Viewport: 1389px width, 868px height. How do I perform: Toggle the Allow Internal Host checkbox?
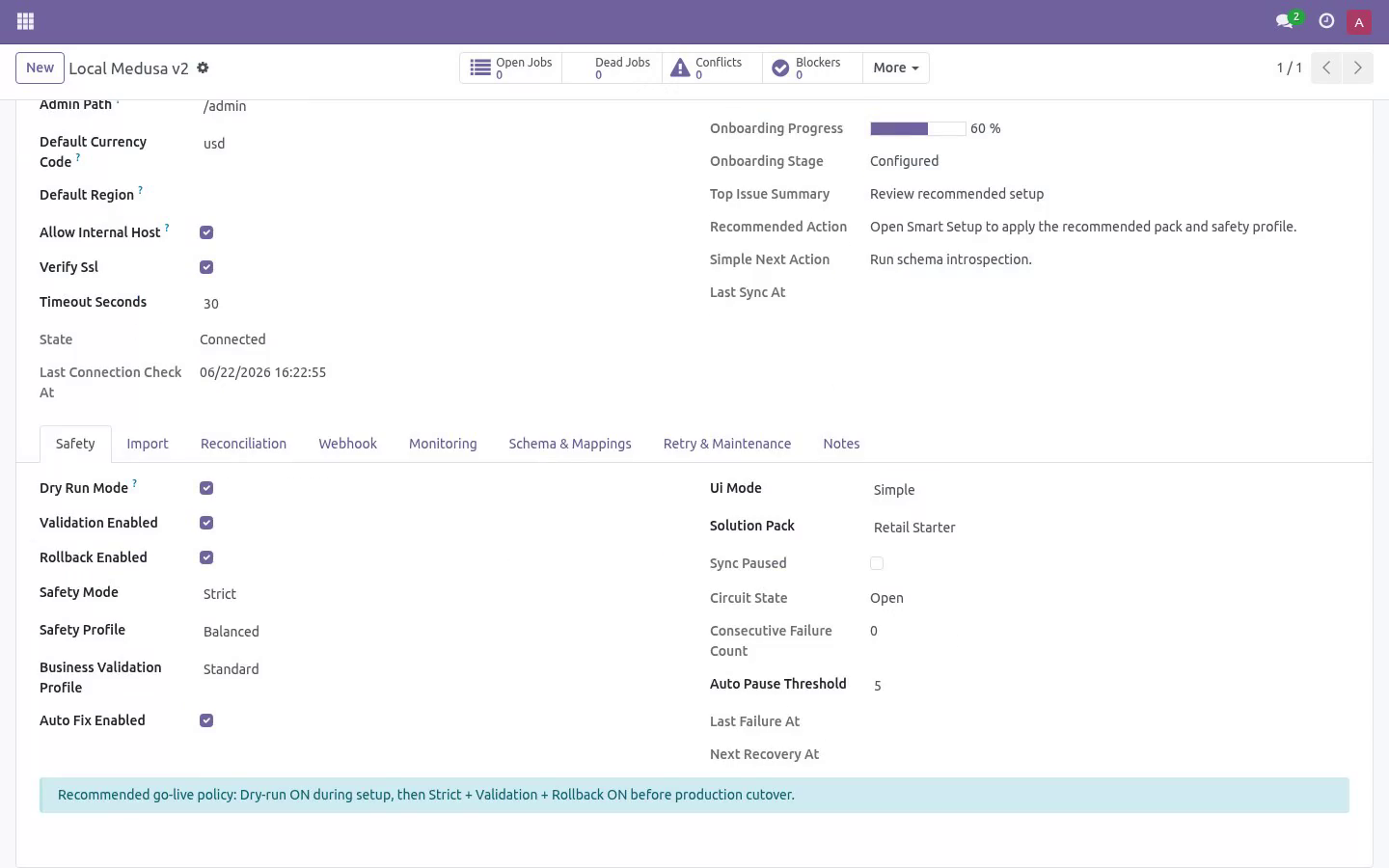pyautogui.click(x=206, y=232)
